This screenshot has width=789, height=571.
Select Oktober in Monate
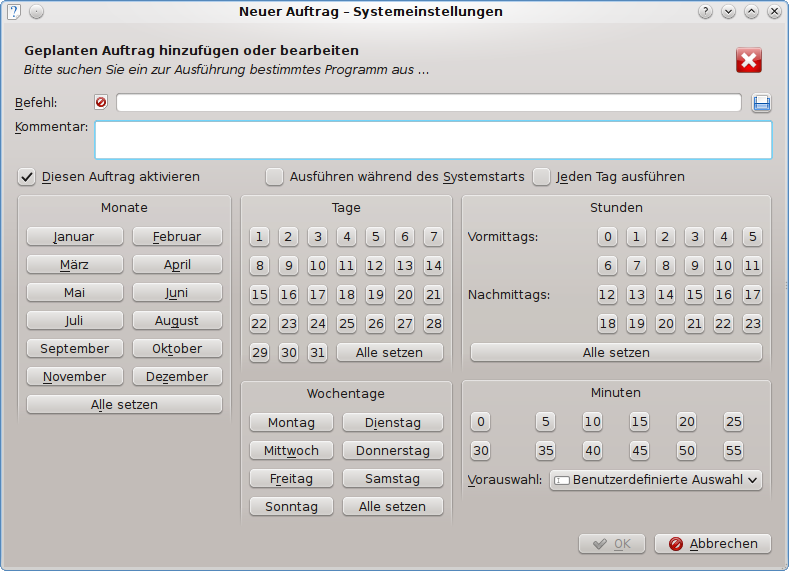coord(177,348)
